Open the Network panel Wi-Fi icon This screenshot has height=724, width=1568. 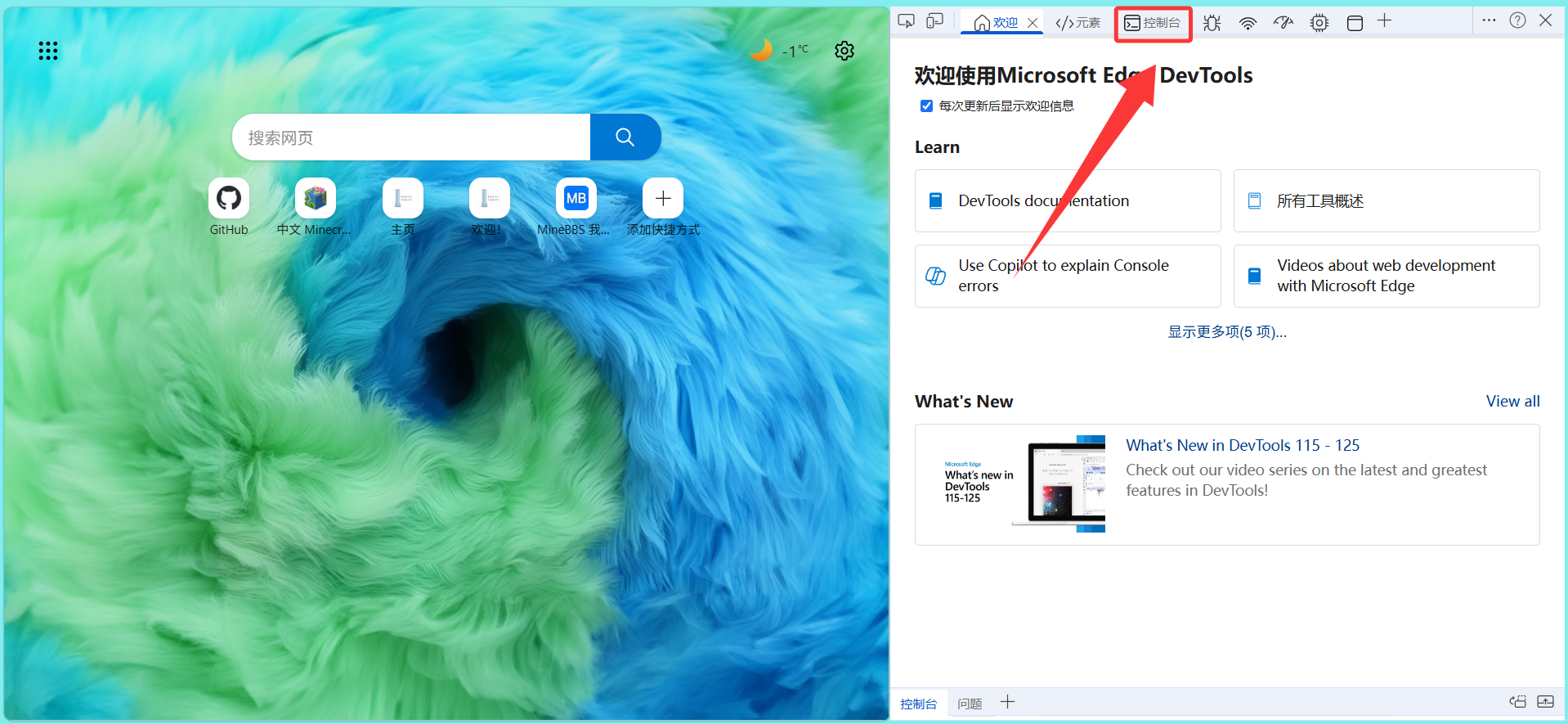coord(1248,23)
